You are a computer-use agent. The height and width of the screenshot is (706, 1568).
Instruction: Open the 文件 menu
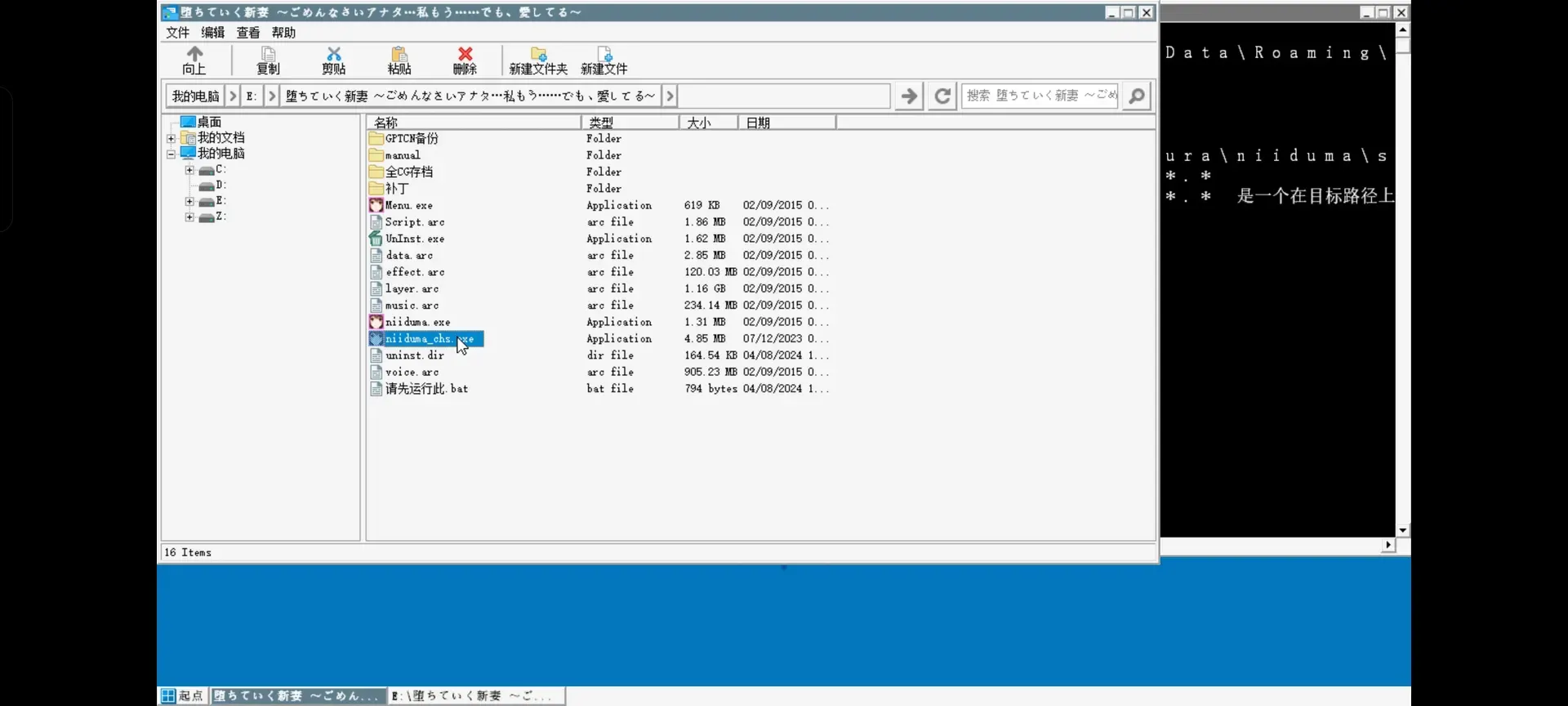pos(177,33)
